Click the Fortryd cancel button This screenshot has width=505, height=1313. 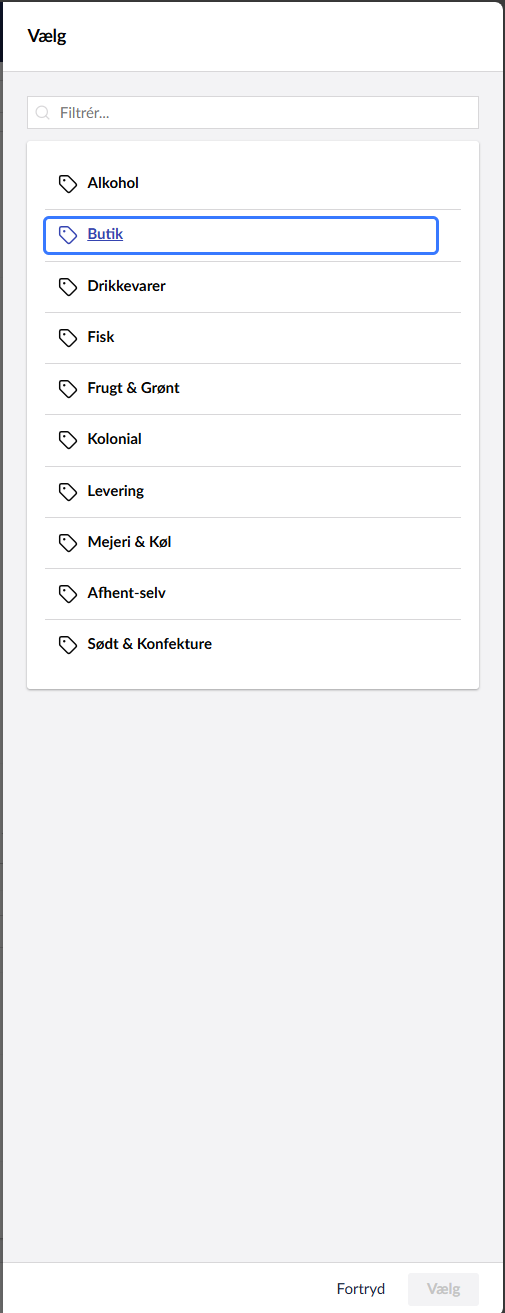(x=361, y=1289)
